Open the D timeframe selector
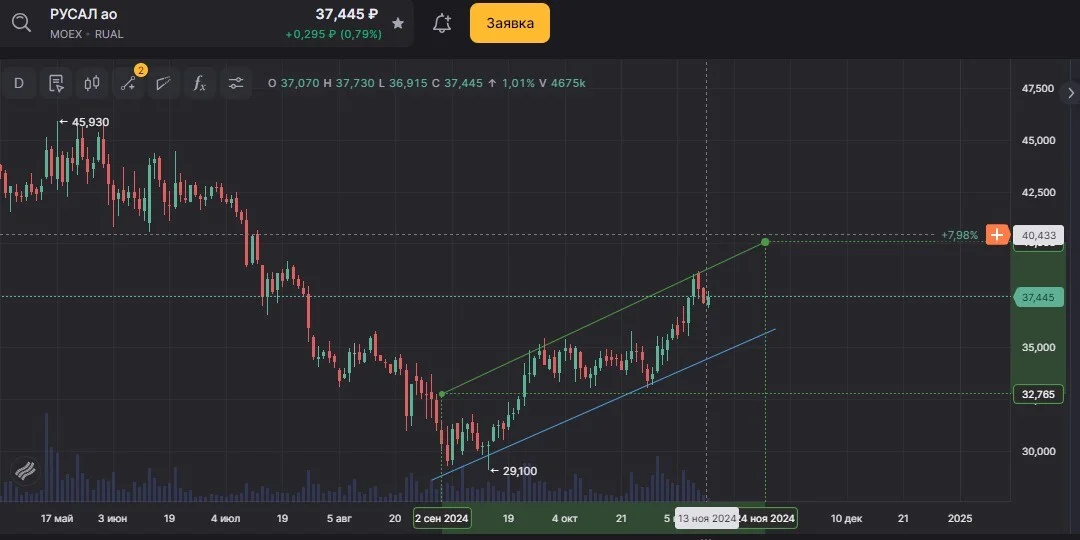The image size is (1080, 540). coord(19,83)
